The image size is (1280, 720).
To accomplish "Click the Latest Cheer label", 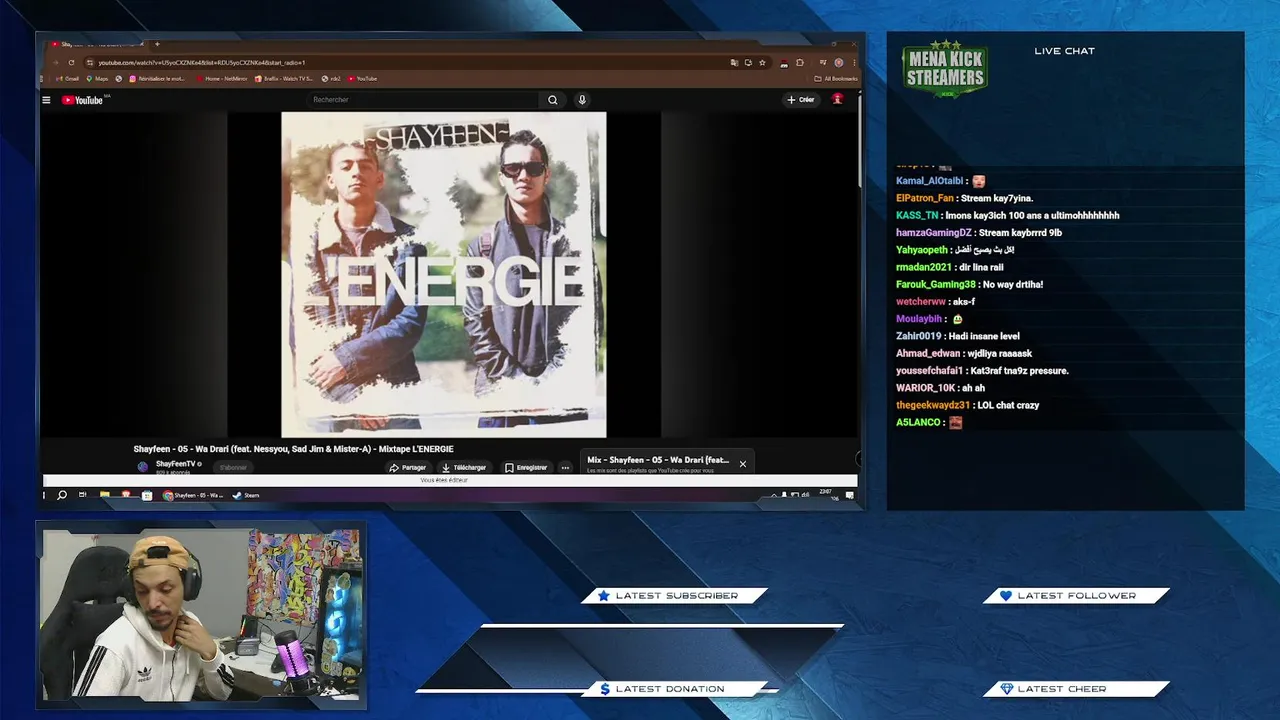I will click(x=1061, y=689).
